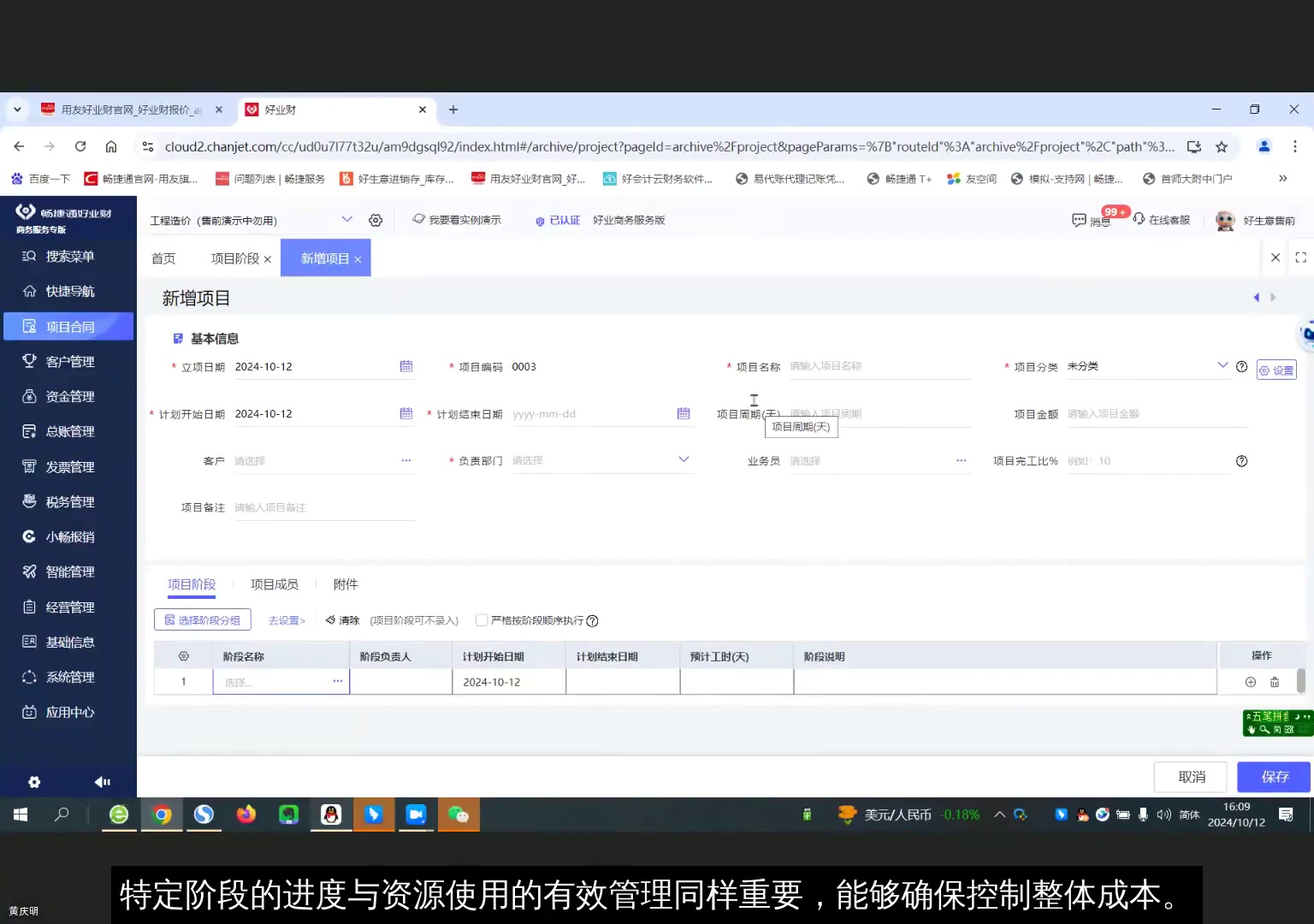
Task: Open the 消息 notification icon showing 99+
Action: (x=1080, y=220)
